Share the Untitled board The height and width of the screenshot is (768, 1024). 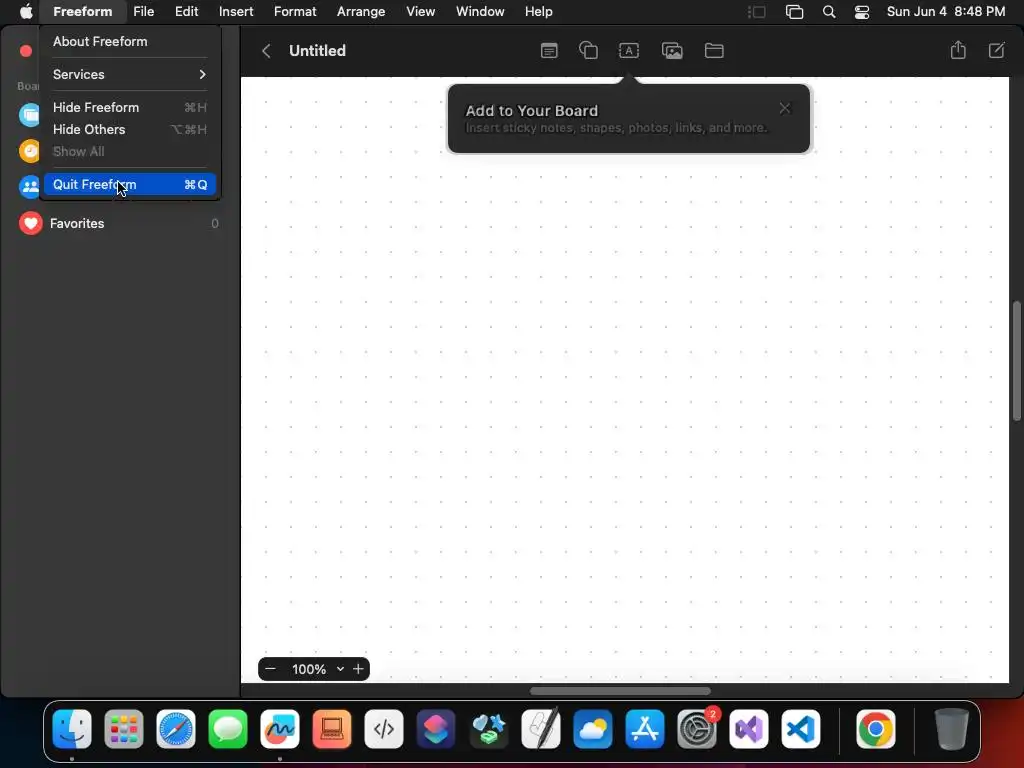click(958, 50)
